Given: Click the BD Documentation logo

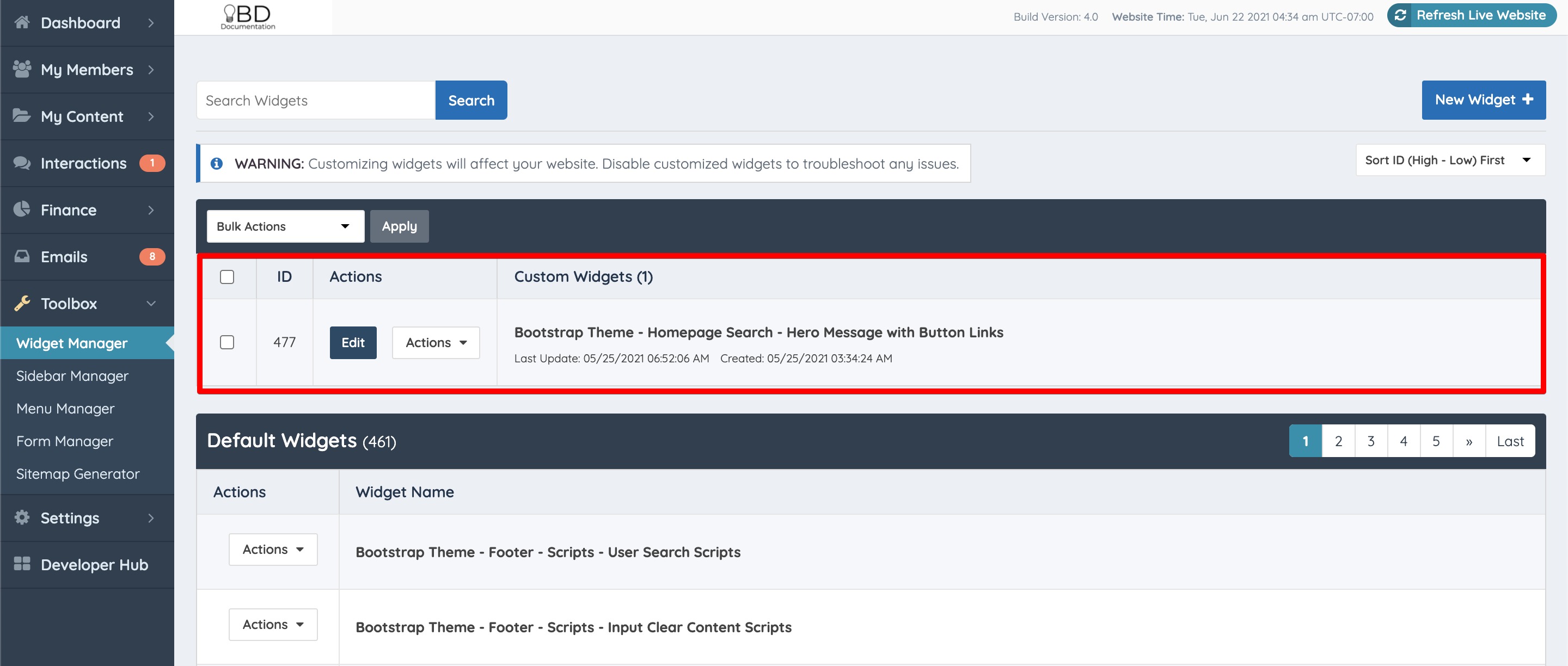Looking at the screenshot, I should coord(248,16).
